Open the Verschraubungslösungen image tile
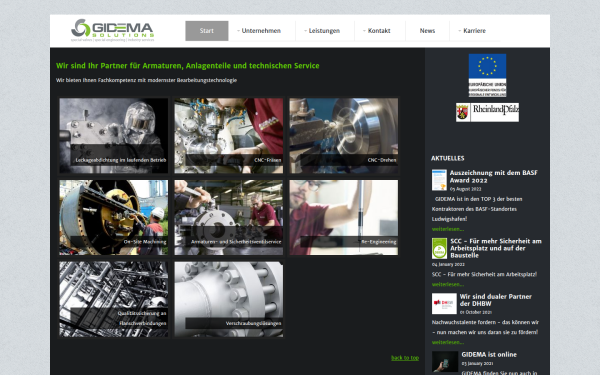Screen dimensions: 600x375 (229, 299)
